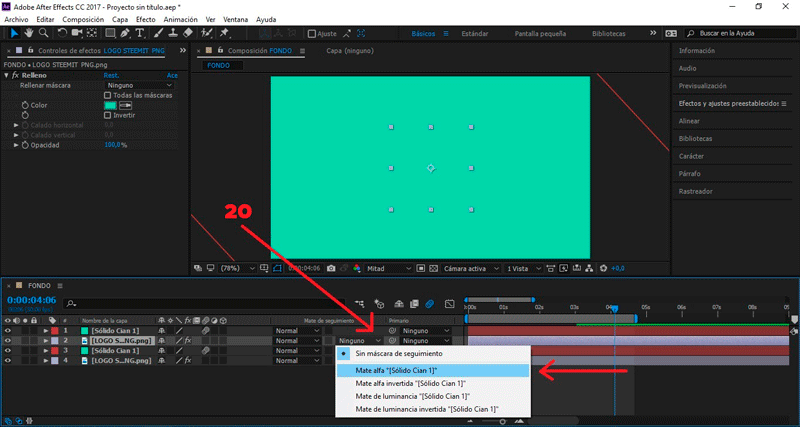
Task: Enable the Invertir checkbox
Action: point(108,115)
